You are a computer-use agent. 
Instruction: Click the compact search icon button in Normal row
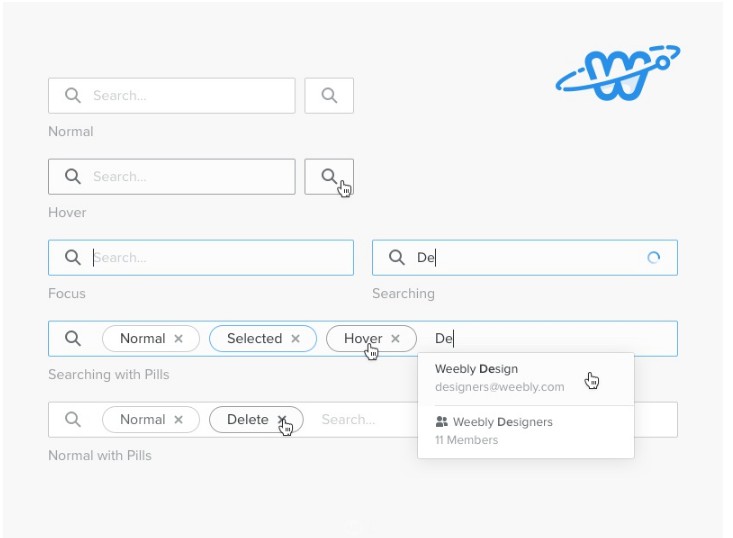click(329, 96)
